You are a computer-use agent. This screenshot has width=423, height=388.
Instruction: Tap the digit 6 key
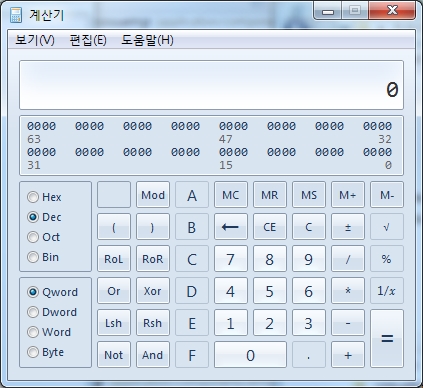tap(309, 291)
